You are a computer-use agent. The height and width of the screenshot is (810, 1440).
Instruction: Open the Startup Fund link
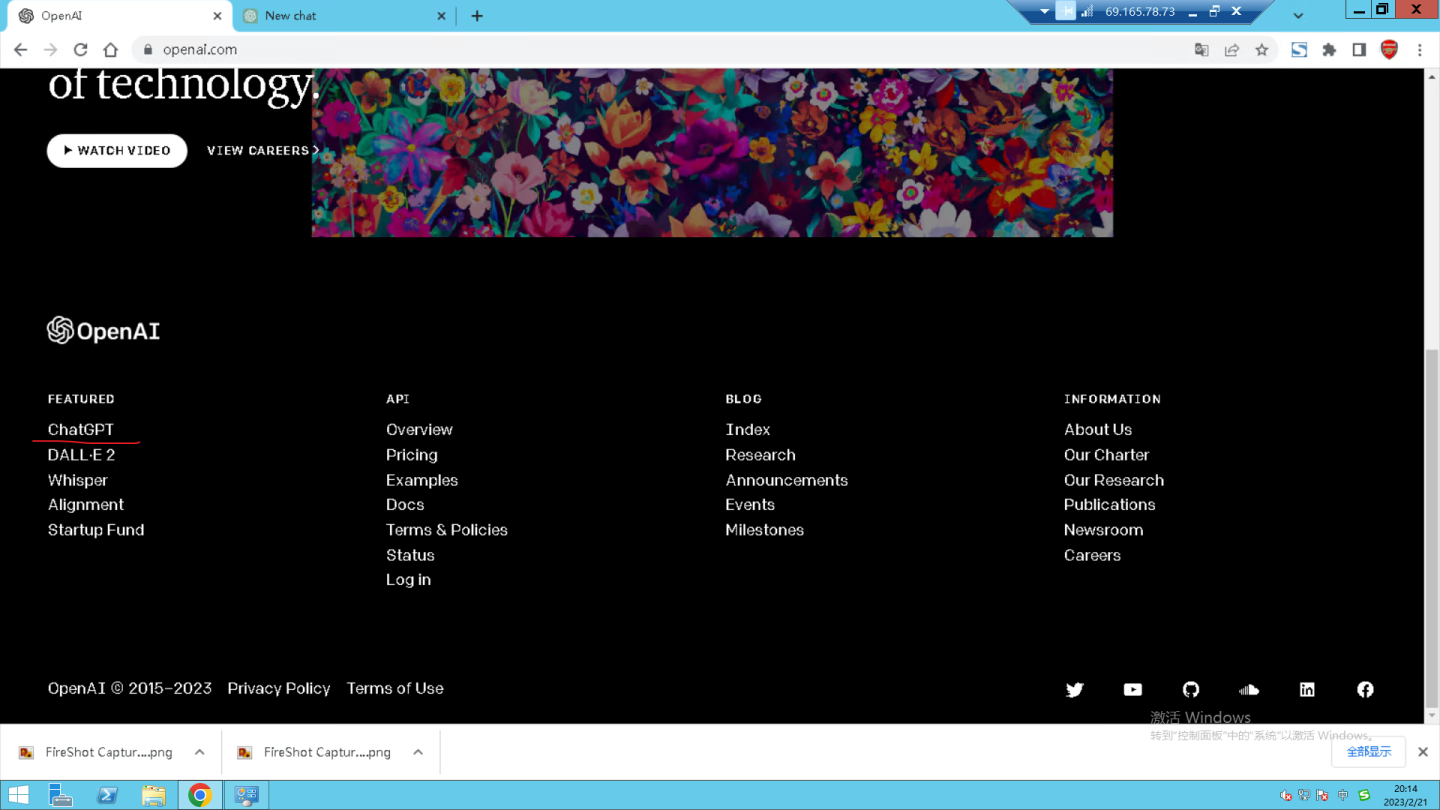click(x=96, y=530)
